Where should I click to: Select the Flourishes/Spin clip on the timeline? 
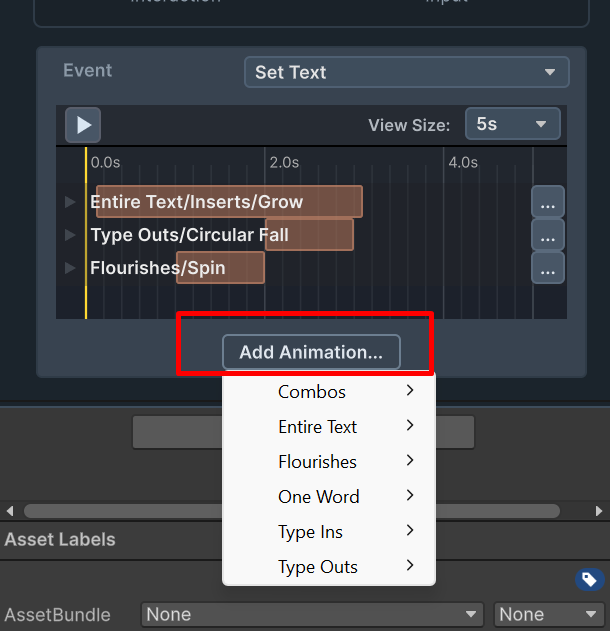coord(221,268)
